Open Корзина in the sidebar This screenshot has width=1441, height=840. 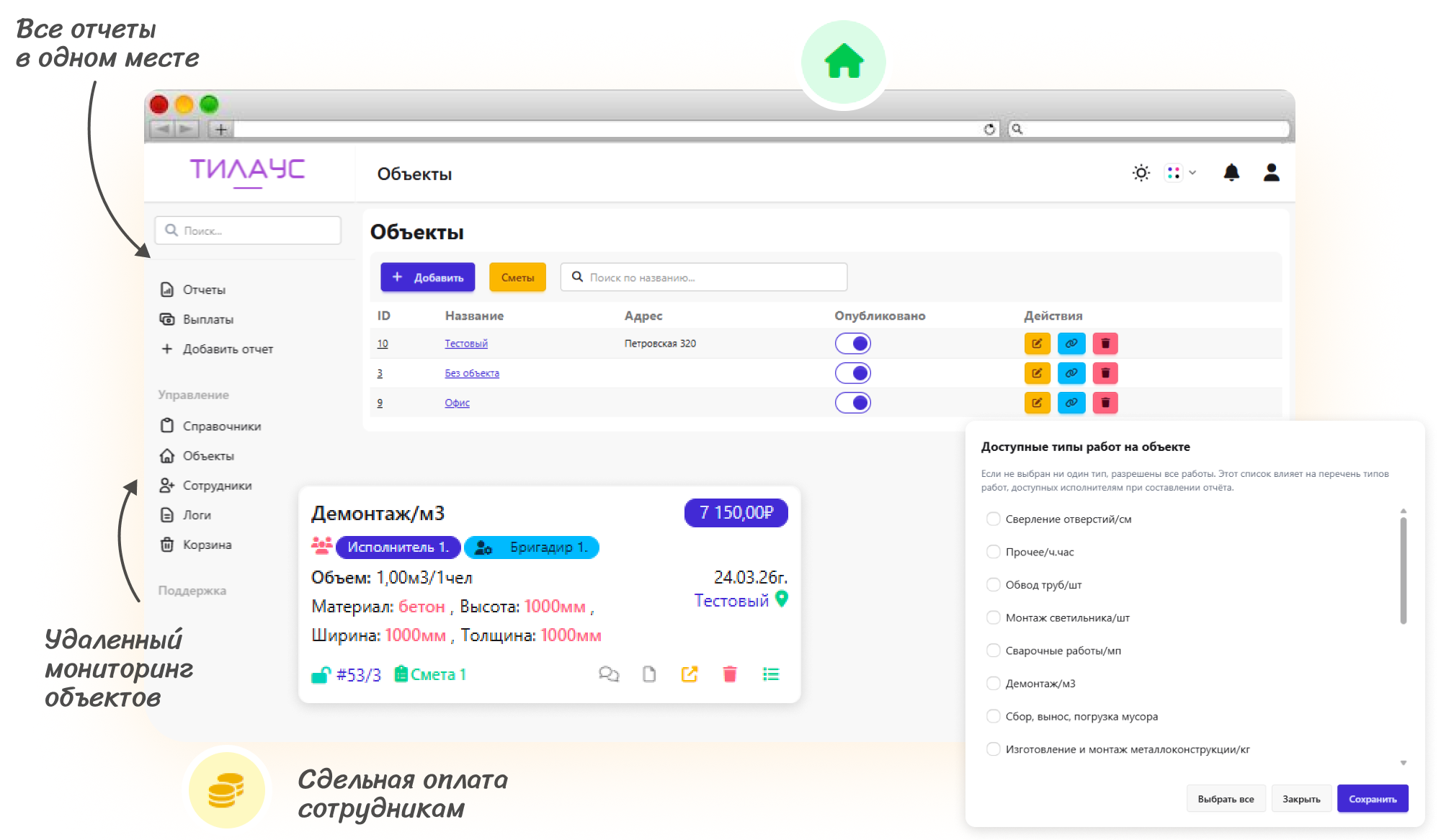tap(196, 545)
